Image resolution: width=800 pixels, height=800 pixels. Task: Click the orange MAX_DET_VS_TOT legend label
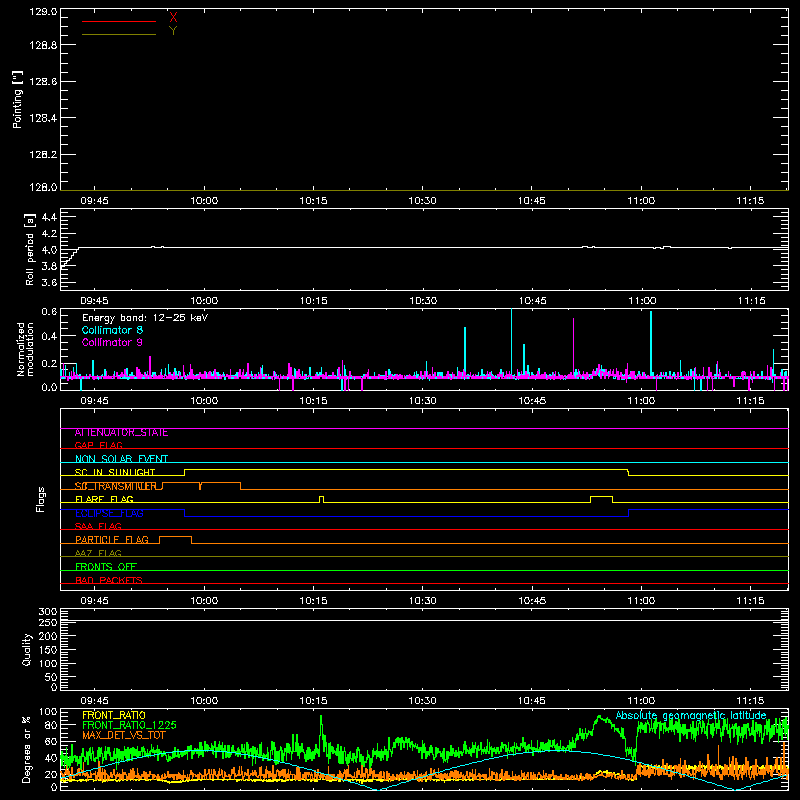[x=124, y=735]
